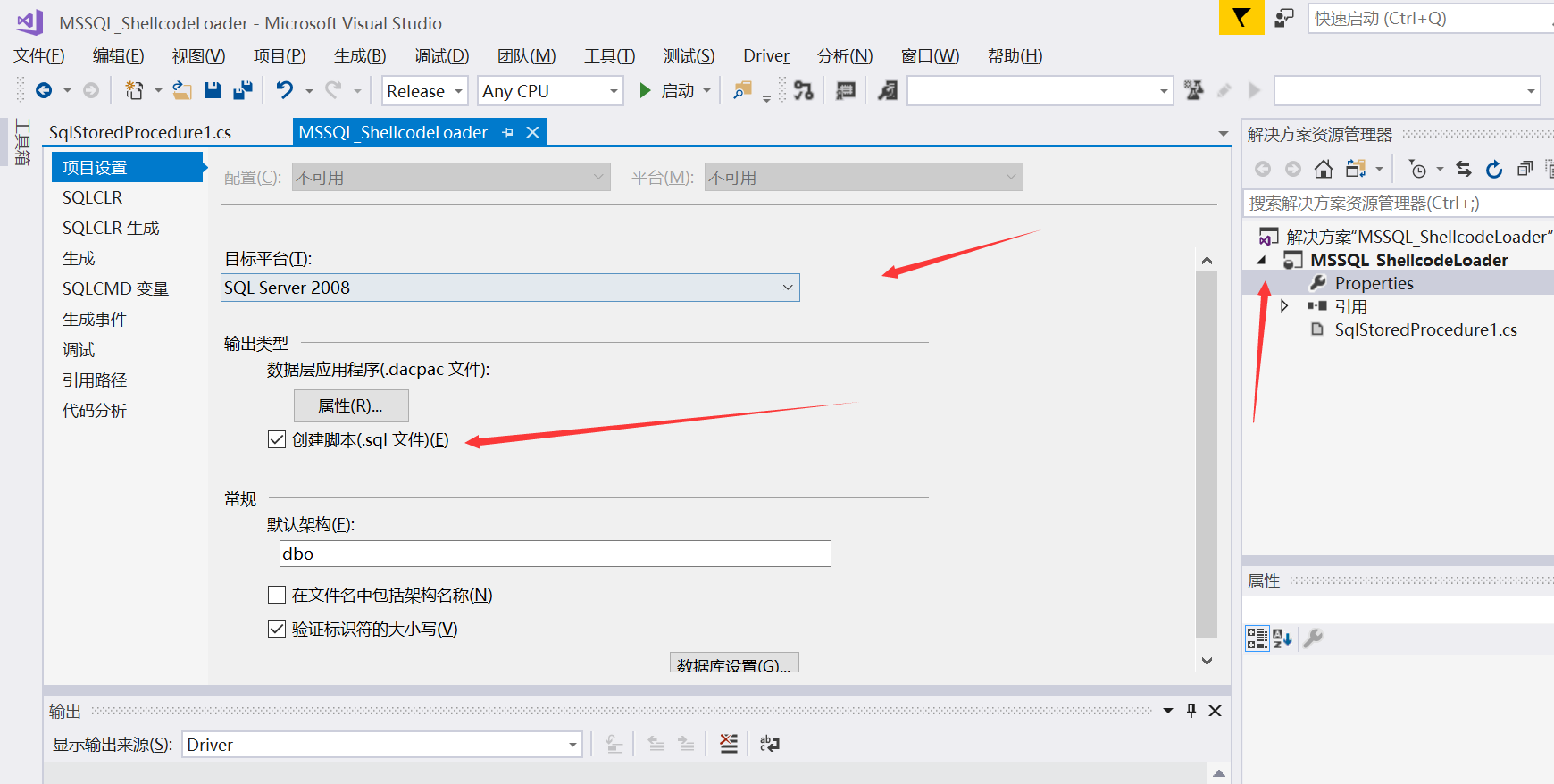Click the icon left of the right-hand toolbar combo box
1554x784 pixels.
coord(1194,90)
